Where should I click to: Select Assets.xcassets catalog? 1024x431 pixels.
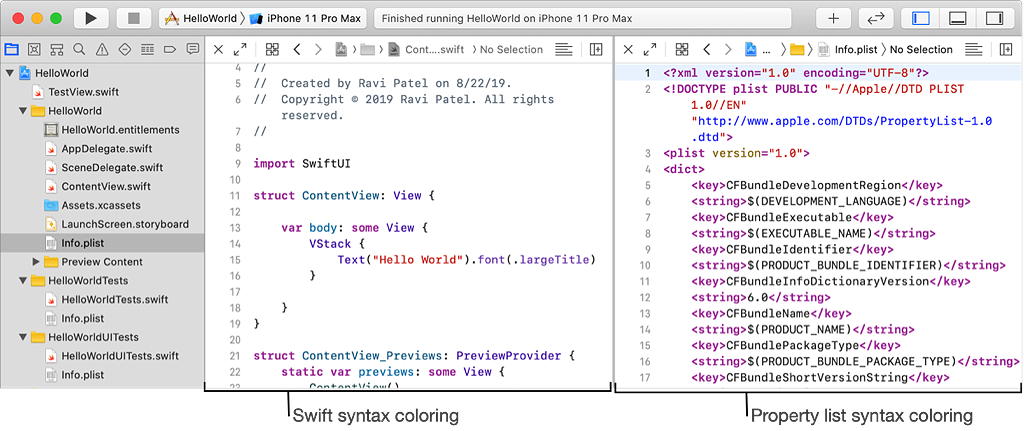(x=101, y=205)
